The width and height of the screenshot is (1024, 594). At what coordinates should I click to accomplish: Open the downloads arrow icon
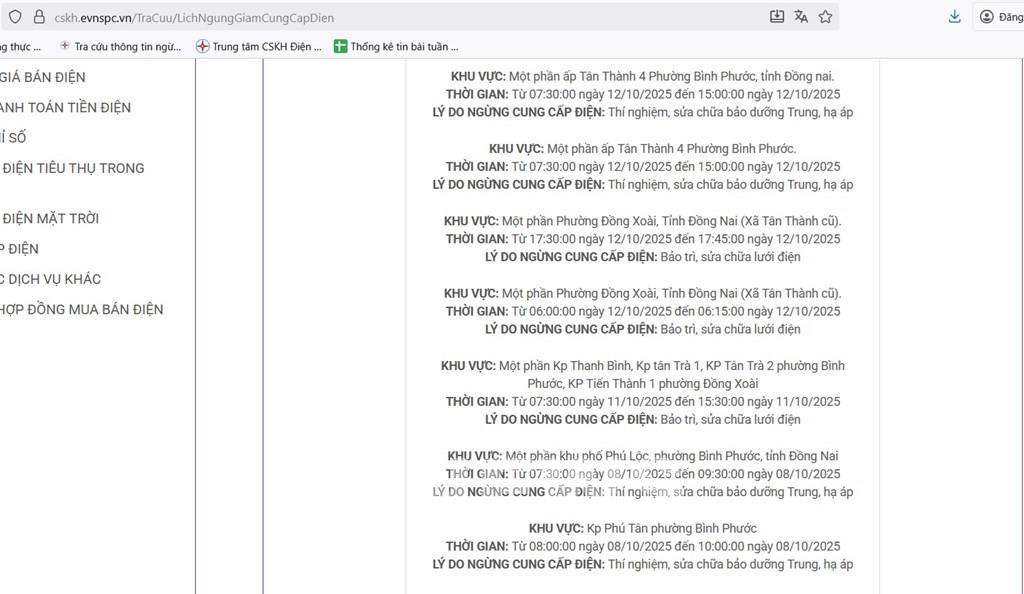pos(955,17)
